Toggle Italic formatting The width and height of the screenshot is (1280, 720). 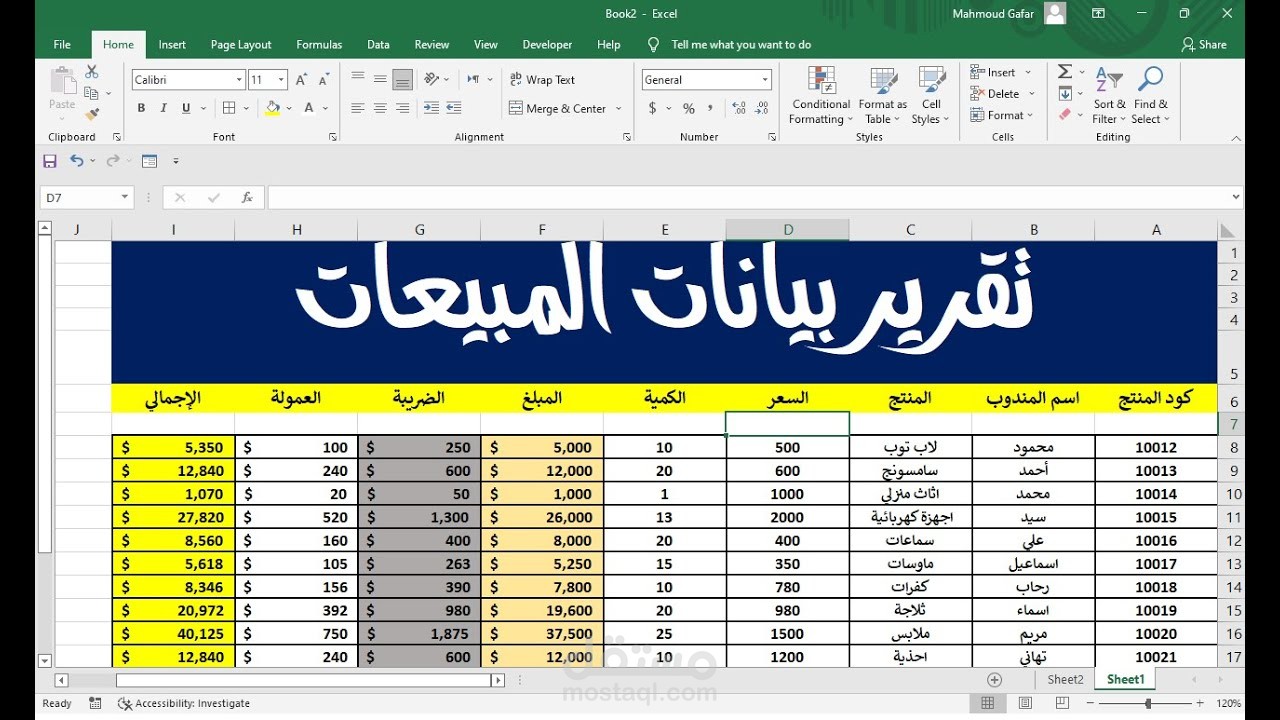(x=163, y=108)
